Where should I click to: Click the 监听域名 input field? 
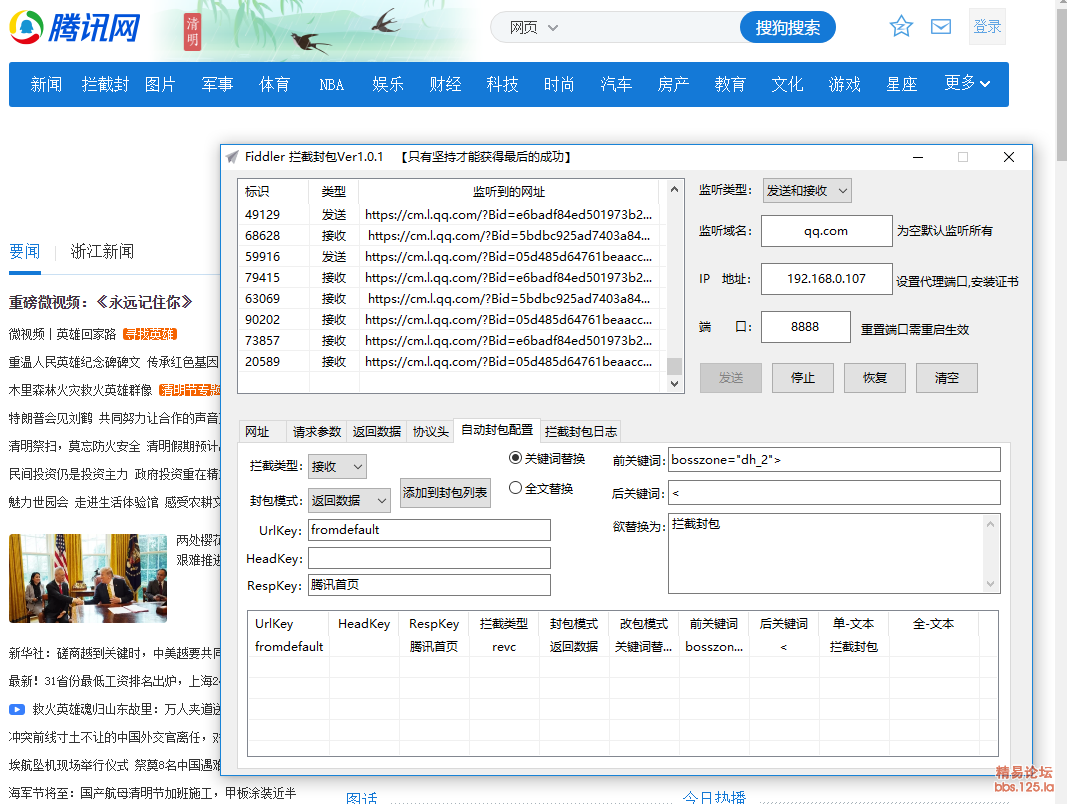coord(826,231)
